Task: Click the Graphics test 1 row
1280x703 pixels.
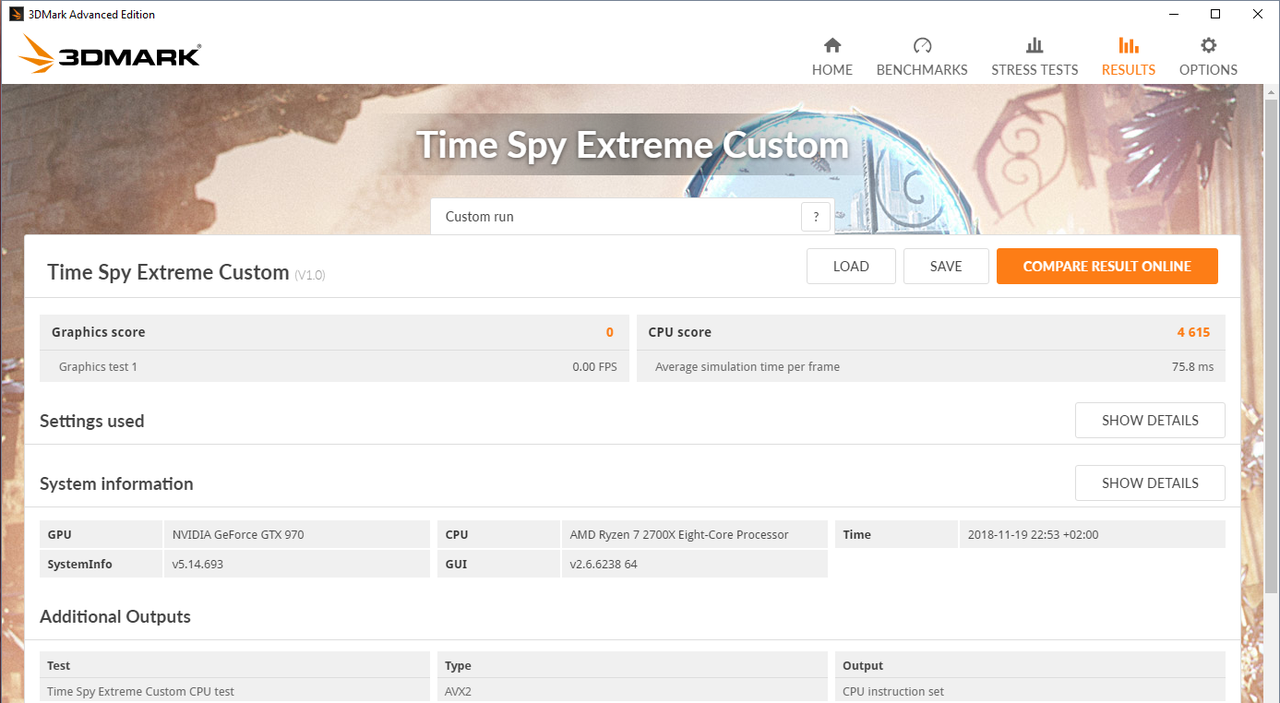Action: point(334,367)
